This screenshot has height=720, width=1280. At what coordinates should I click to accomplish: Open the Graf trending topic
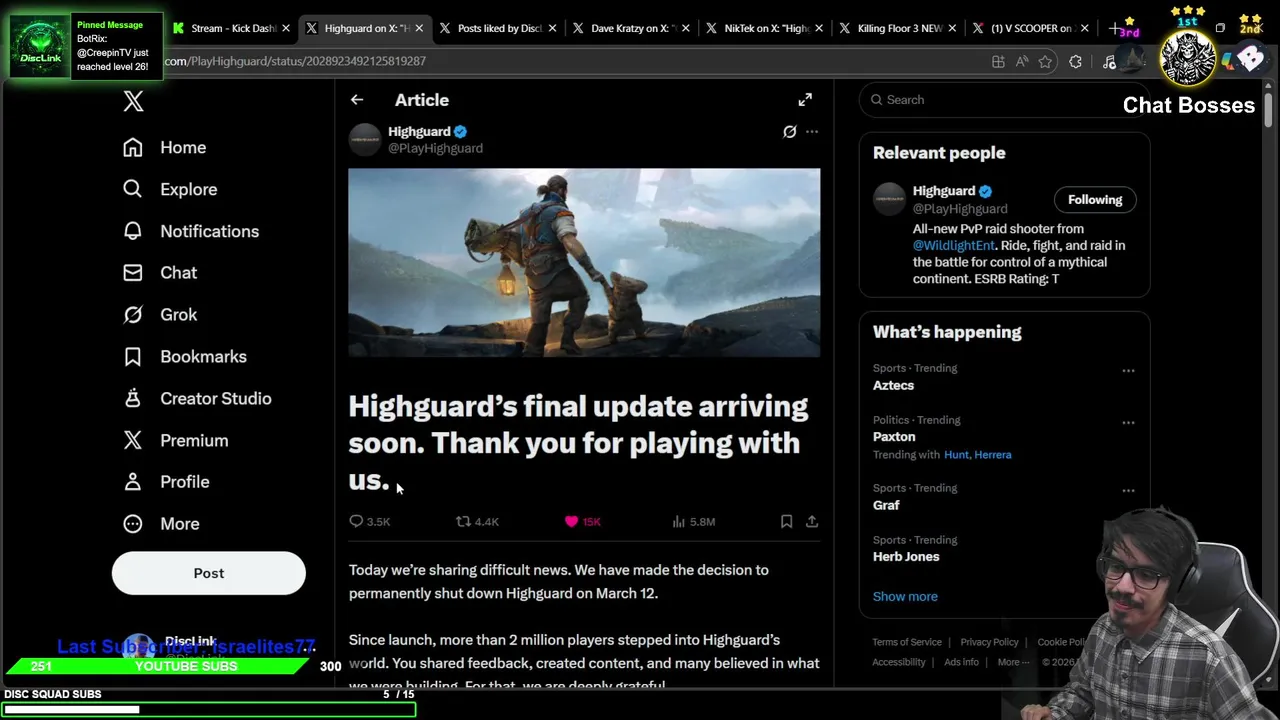point(886,505)
